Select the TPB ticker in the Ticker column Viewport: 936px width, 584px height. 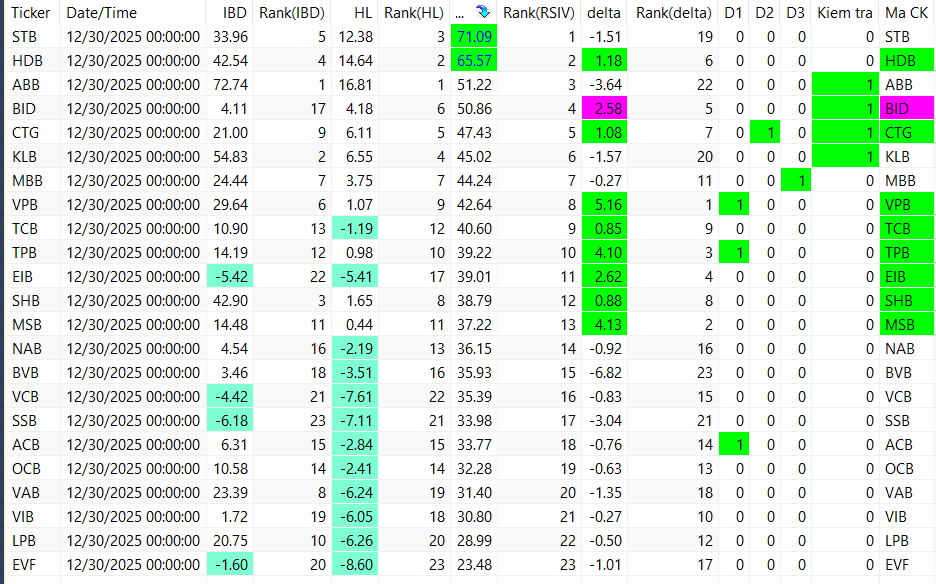(x=24, y=253)
